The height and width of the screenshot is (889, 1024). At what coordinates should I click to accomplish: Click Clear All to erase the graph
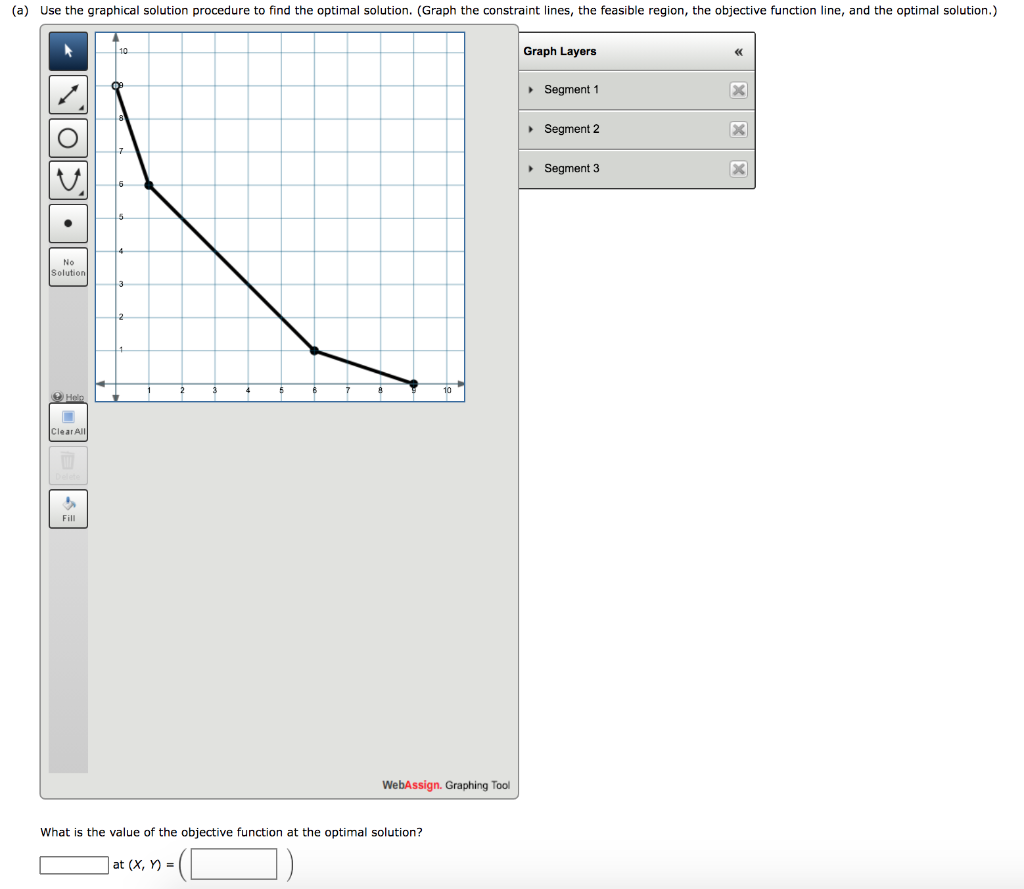click(67, 421)
